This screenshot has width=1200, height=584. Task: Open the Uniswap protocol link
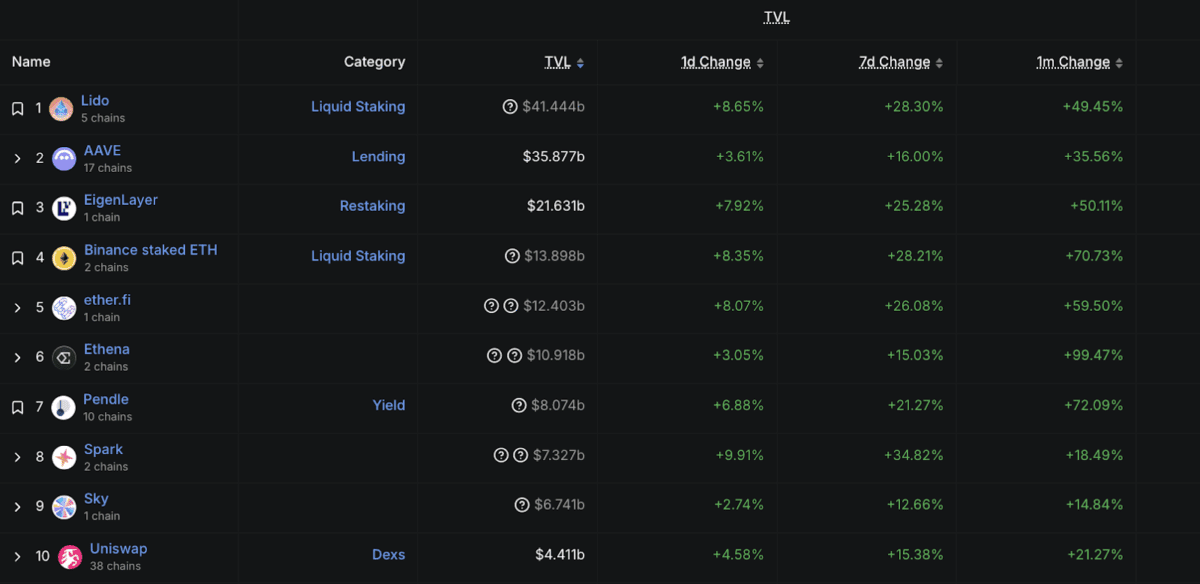point(118,548)
